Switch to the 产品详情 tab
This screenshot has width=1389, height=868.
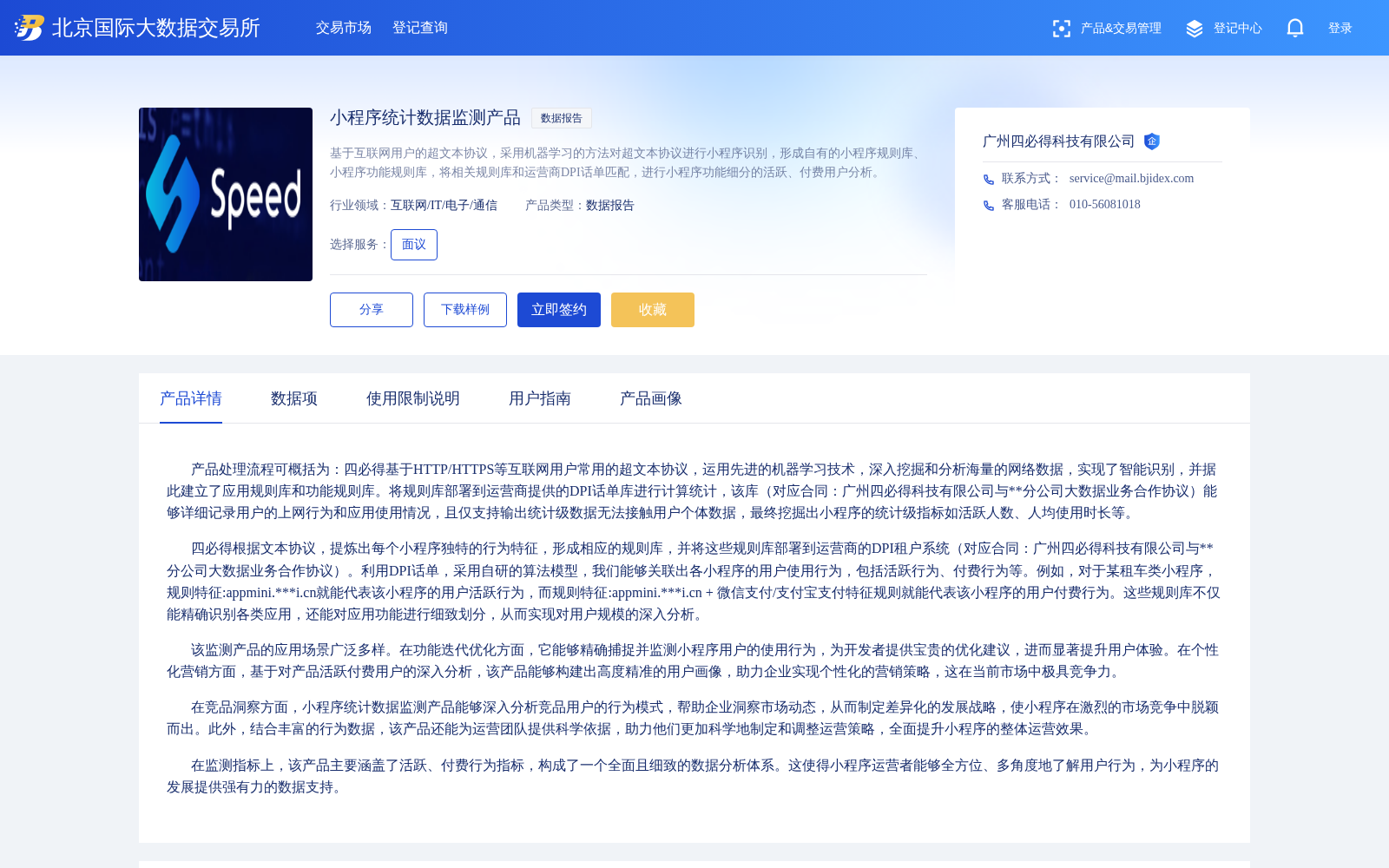click(191, 398)
